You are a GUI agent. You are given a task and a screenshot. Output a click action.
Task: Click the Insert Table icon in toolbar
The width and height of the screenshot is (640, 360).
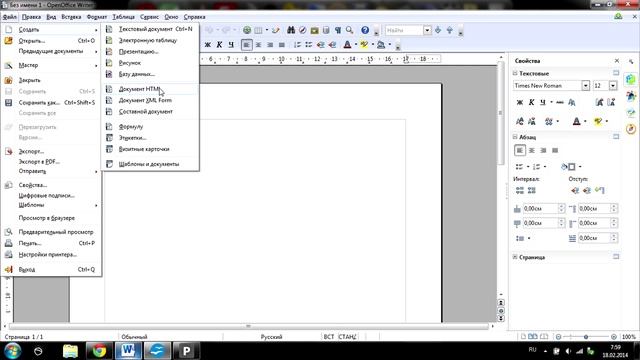pos(258,30)
